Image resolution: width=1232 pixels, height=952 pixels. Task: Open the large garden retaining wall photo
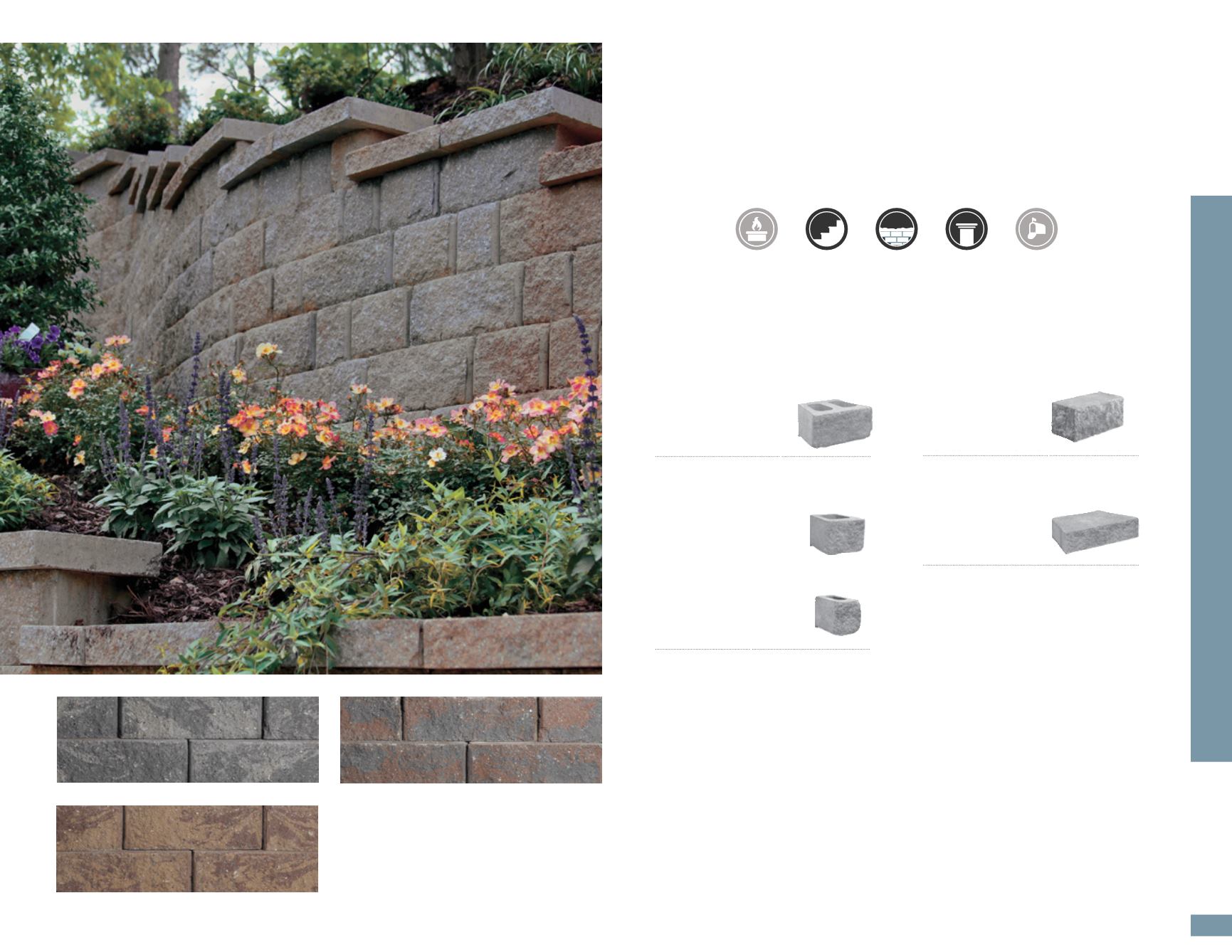(x=301, y=359)
